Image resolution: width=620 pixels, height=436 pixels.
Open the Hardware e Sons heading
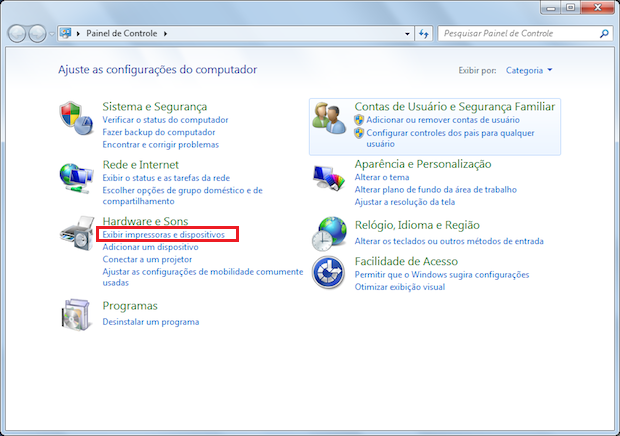[145, 221]
